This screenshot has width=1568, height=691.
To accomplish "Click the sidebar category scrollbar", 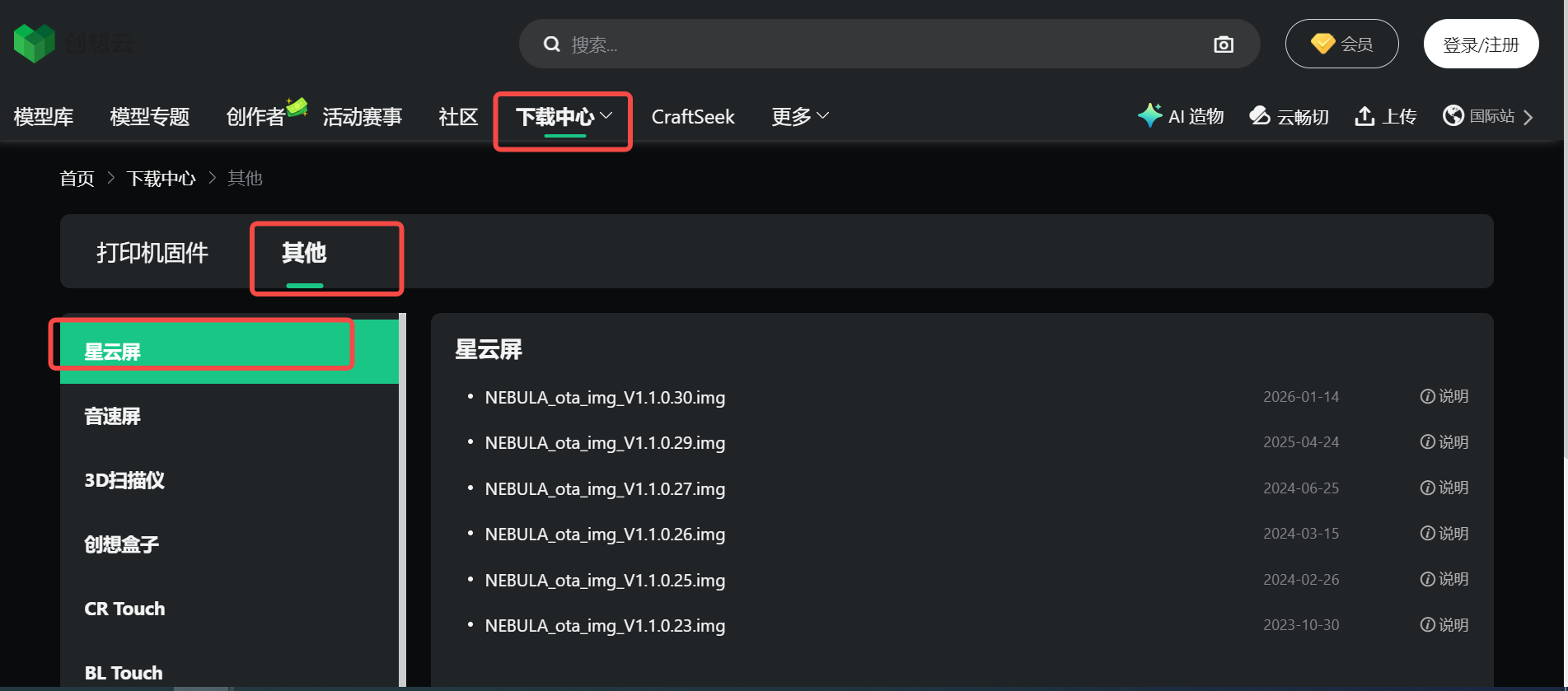I will point(402,499).
